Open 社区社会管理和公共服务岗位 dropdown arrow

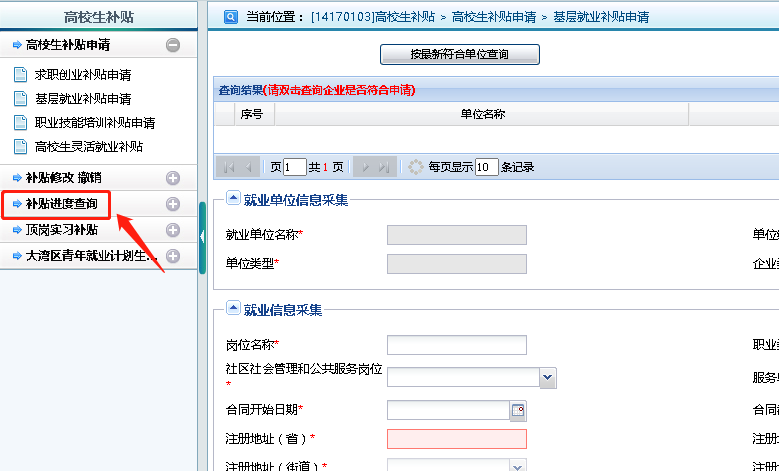pos(547,378)
